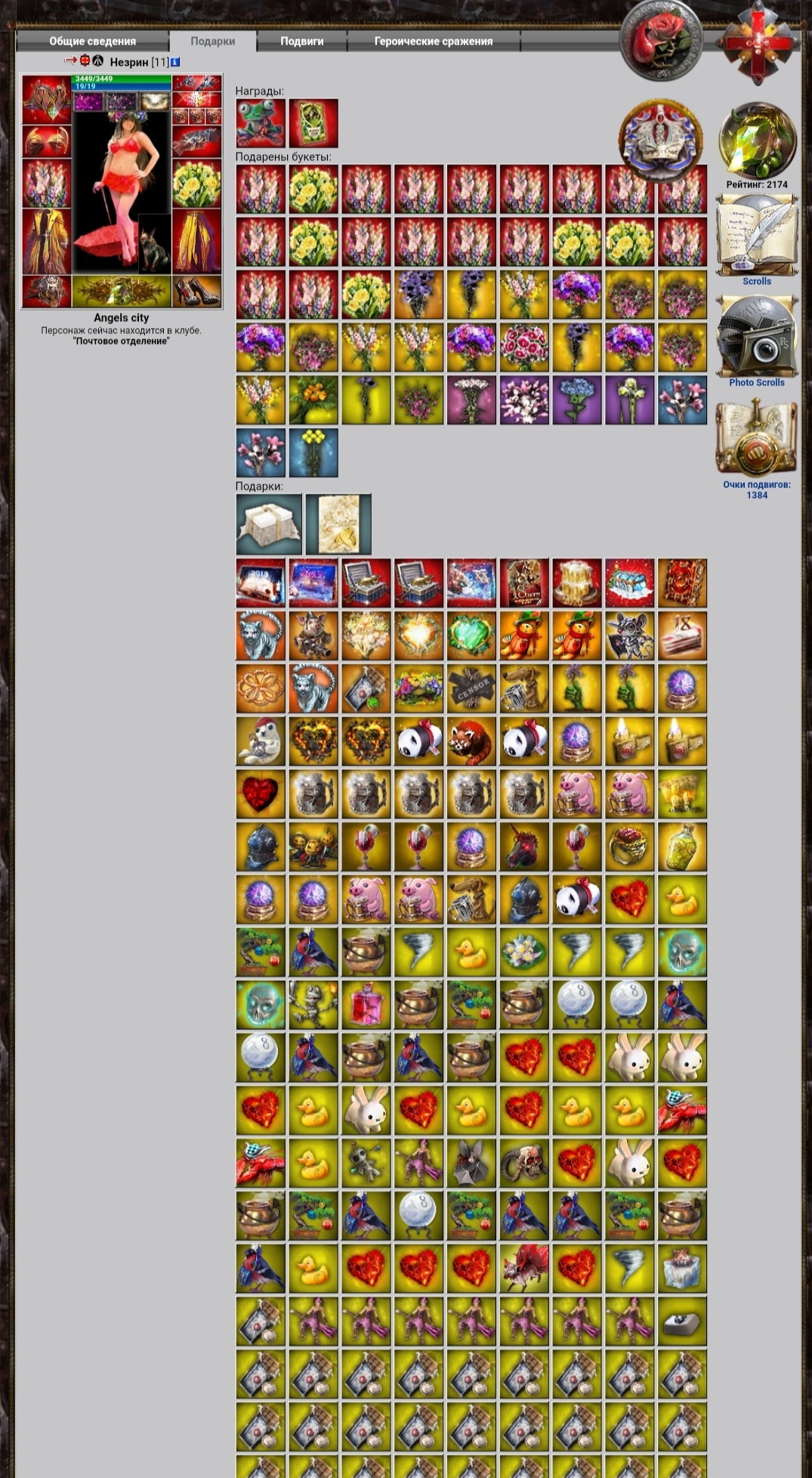Switch to Общие сведения tab
This screenshot has width=812, height=1478.
(93, 42)
